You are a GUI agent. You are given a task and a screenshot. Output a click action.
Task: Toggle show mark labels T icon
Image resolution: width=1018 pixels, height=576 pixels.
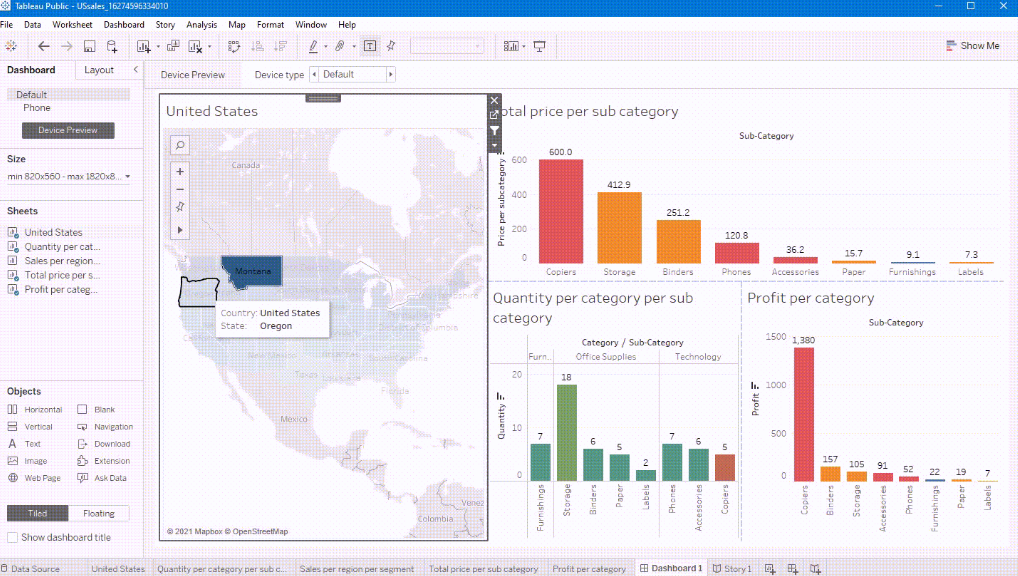click(x=369, y=46)
